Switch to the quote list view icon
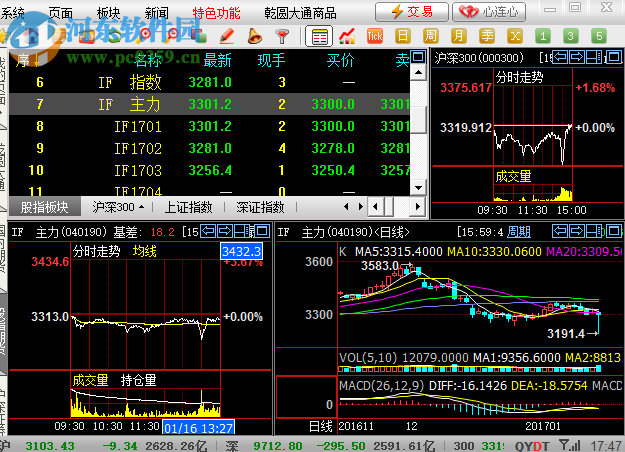The width and height of the screenshot is (625, 452). click(319, 36)
